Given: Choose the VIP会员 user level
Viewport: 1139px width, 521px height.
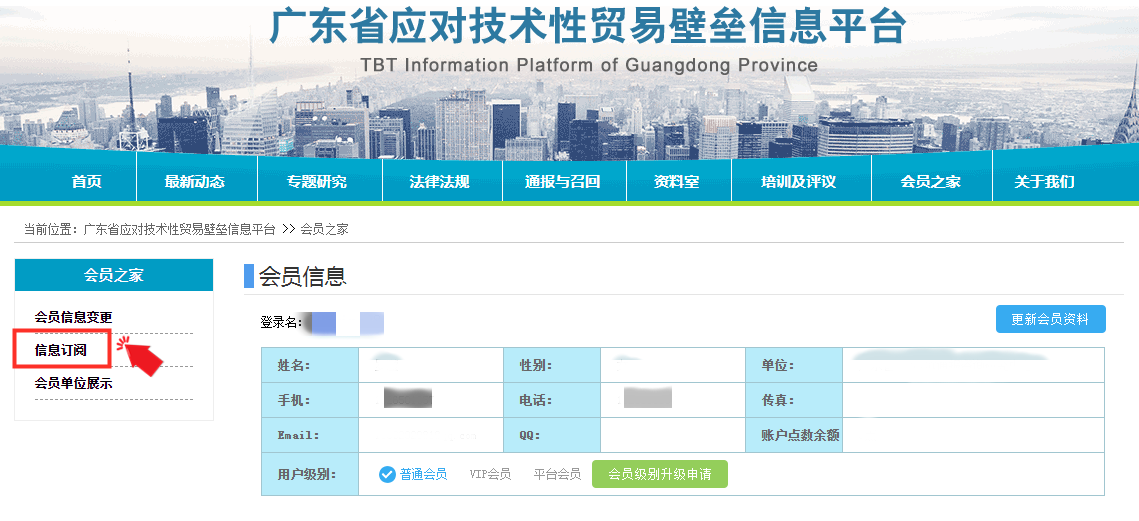Looking at the screenshot, I should (490, 474).
